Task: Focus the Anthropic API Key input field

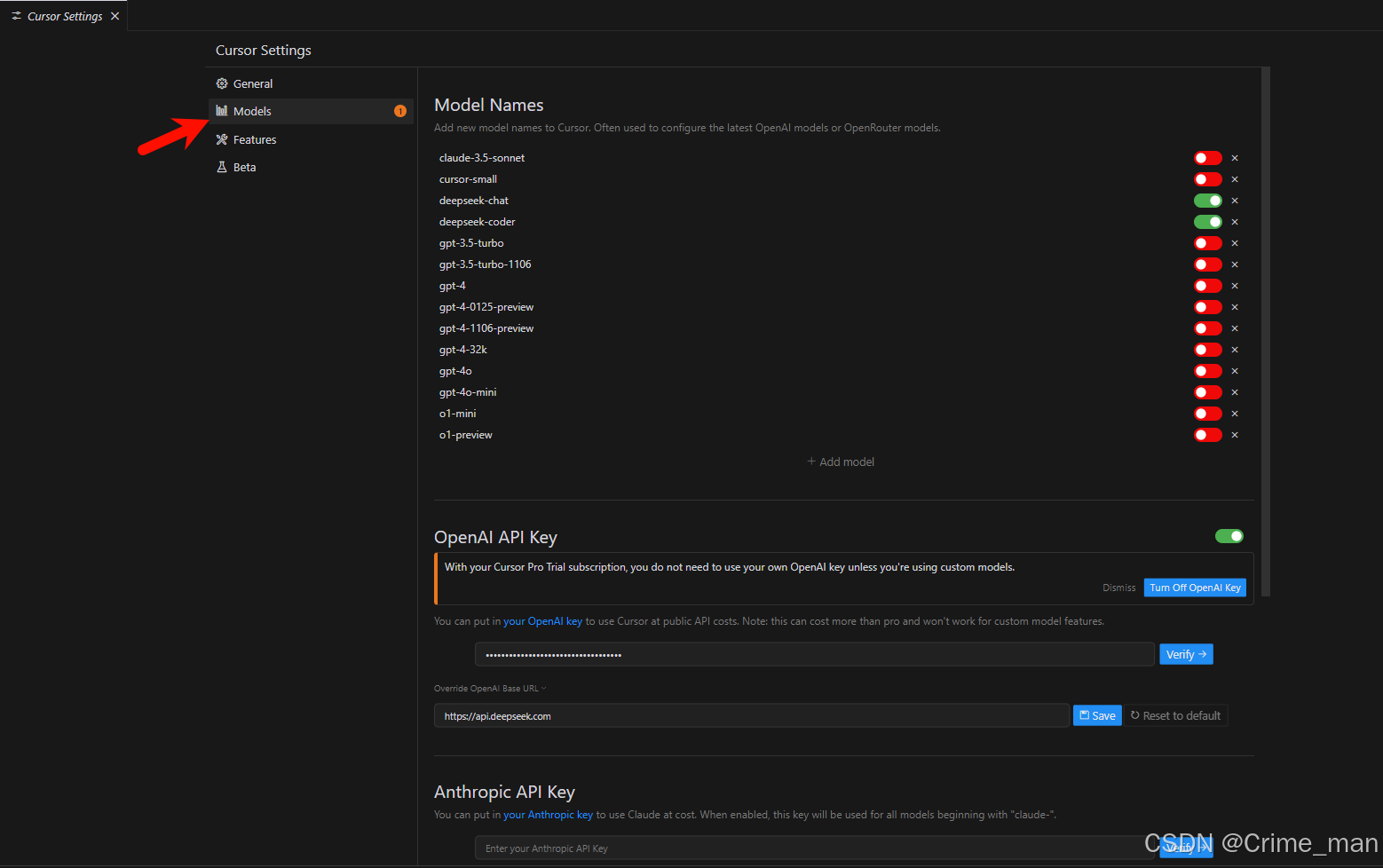Action: click(x=815, y=848)
